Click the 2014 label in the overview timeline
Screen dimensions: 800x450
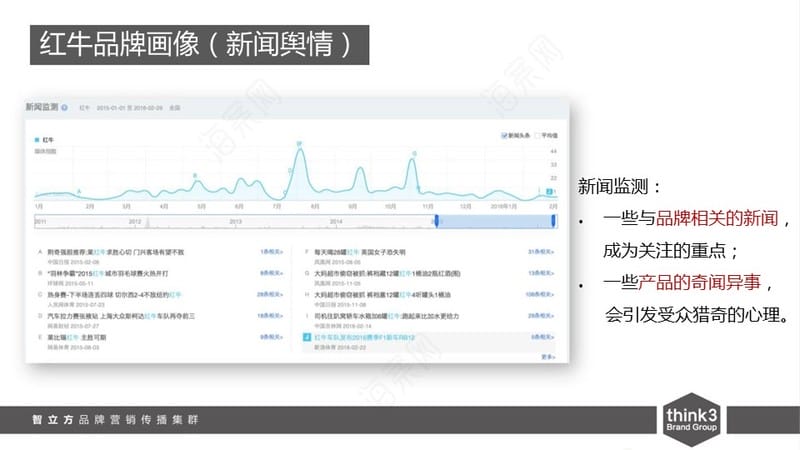[336, 221]
